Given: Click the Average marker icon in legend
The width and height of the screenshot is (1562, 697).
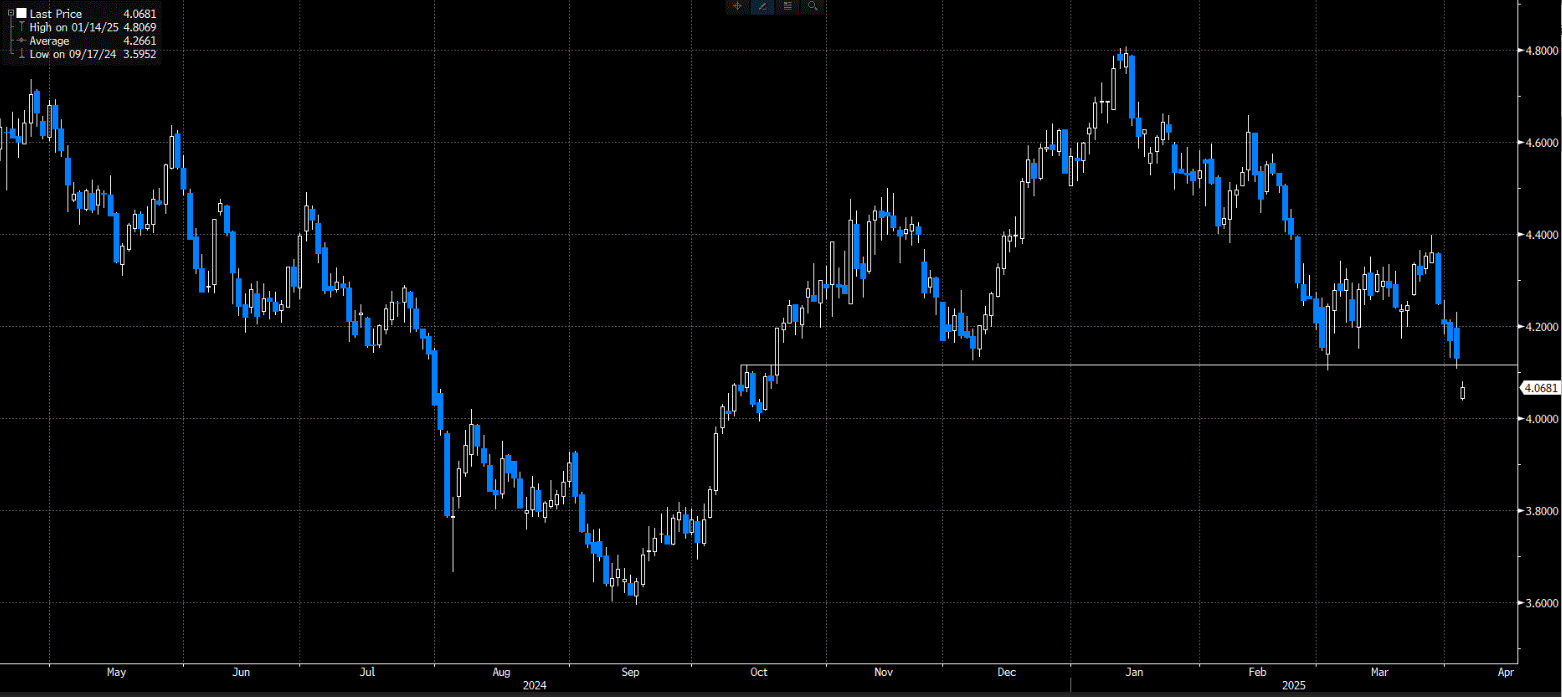Looking at the screenshot, I should tap(21, 41).
